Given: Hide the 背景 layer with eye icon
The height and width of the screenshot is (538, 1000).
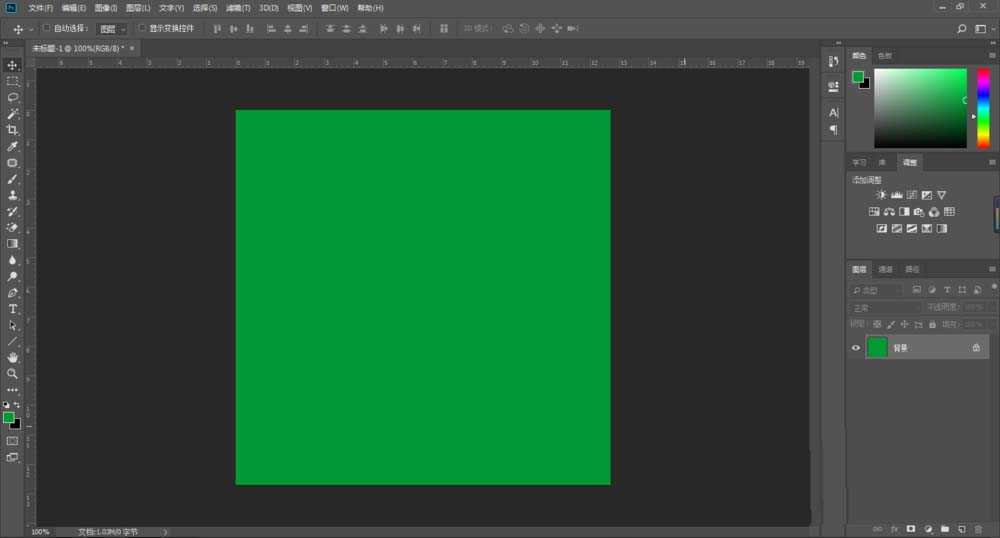Looking at the screenshot, I should coord(856,348).
